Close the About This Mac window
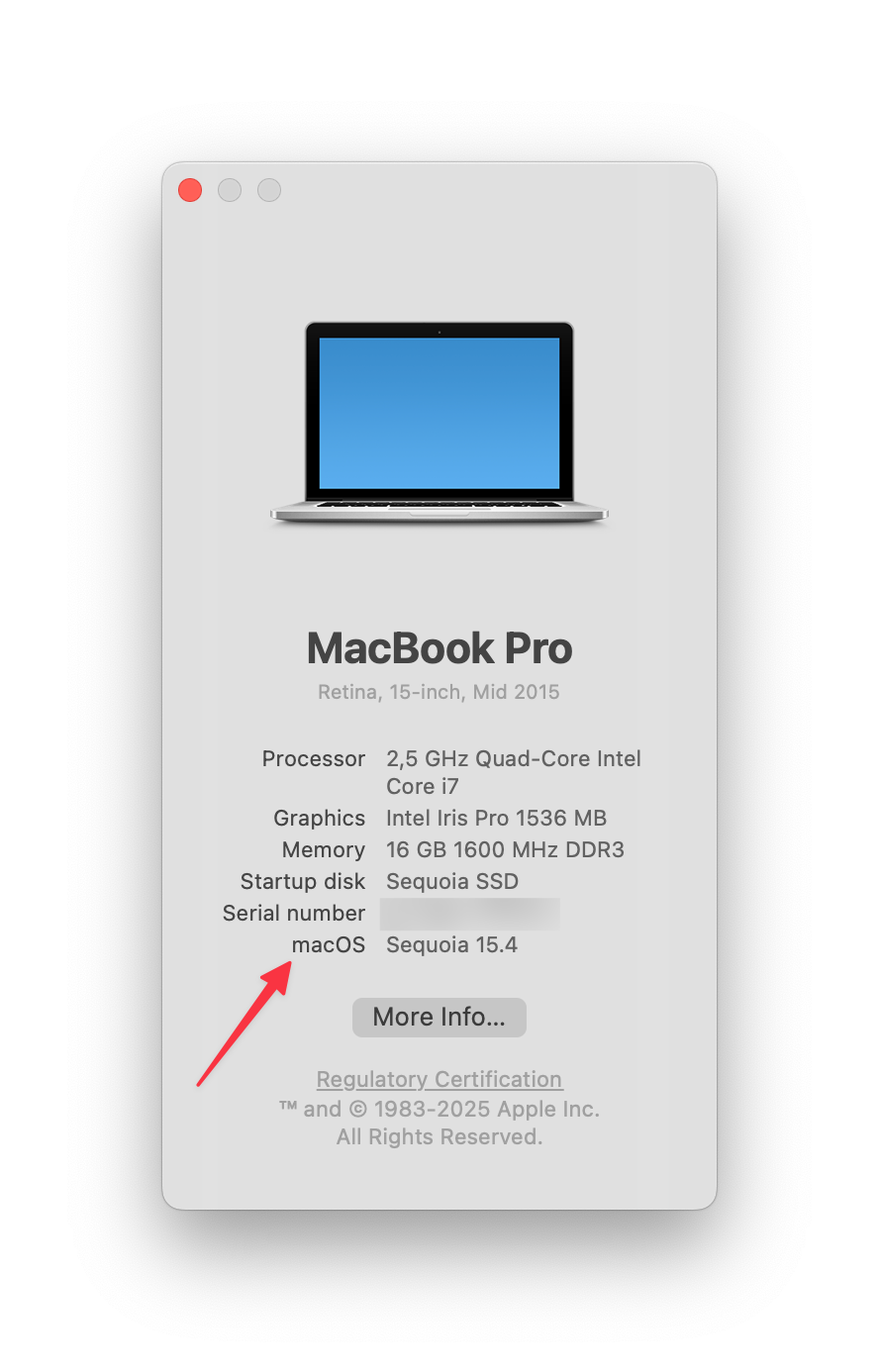The width and height of the screenshot is (879, 1372). click(x=190, y=190)
